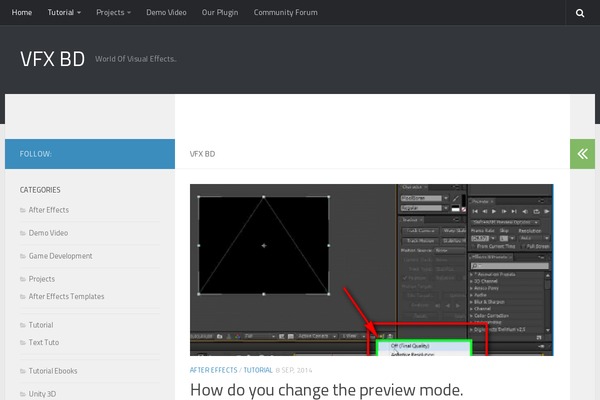
Task: Expand the Projects dropdown in navigation bar
Action: click(x=113, y=13)
